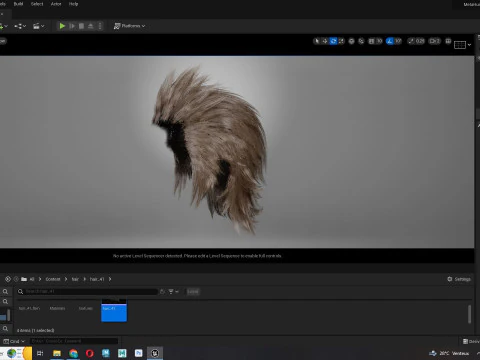480x360 pixels.
Task: Open the Cmd console type dropdown
Action: pyautogui.click(x=14, y=341)
